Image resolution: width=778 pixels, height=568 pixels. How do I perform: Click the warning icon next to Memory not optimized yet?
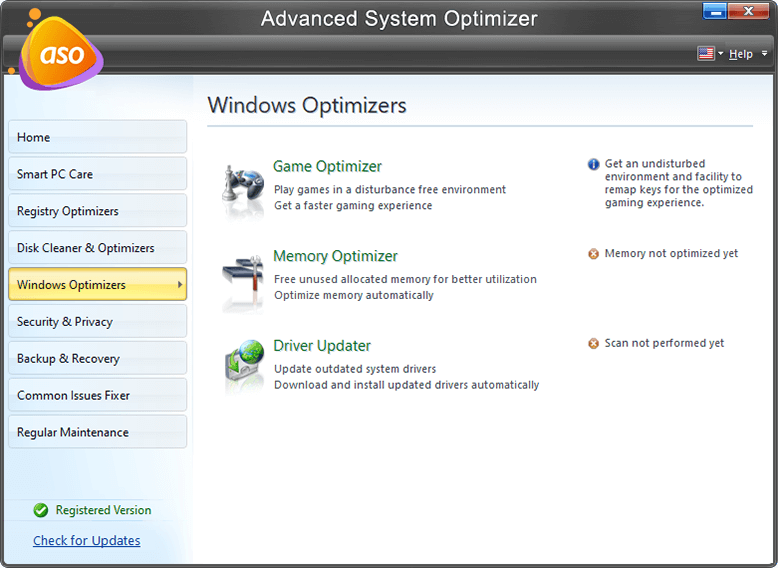(x=593, y=254)
